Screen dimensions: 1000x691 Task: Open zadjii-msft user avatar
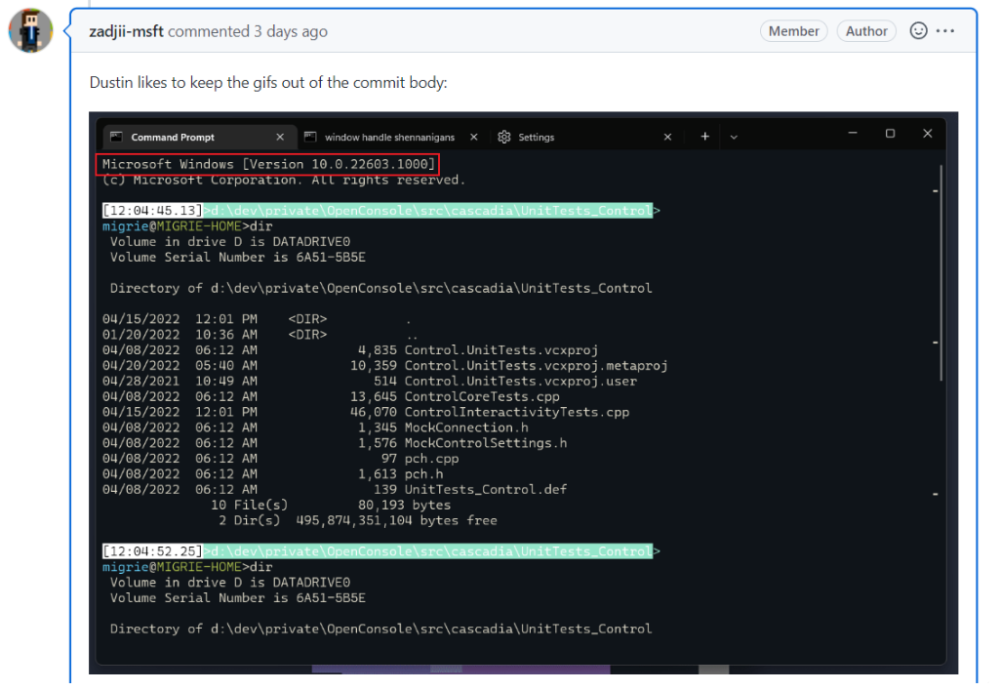[30, 30]
